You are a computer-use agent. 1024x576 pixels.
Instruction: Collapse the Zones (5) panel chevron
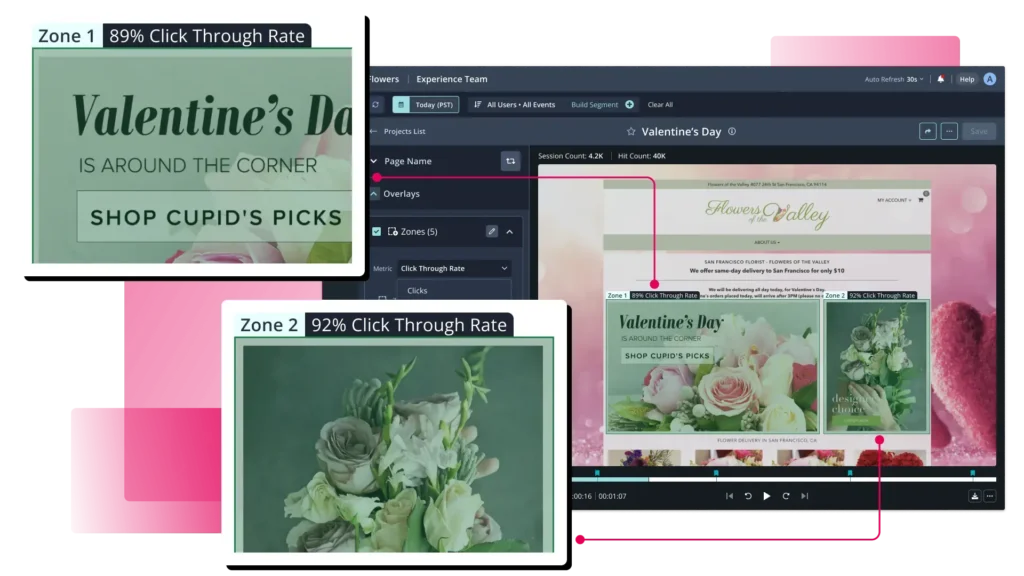tap(510, 231)
